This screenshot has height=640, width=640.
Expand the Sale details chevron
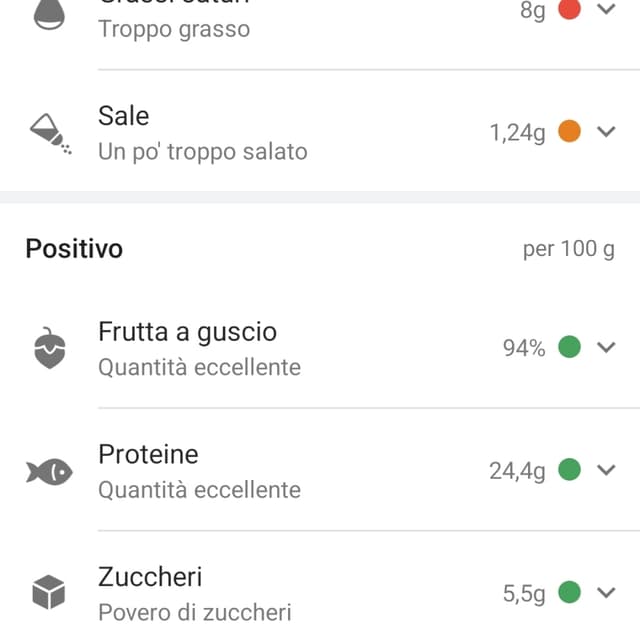[x=606, y=131]
